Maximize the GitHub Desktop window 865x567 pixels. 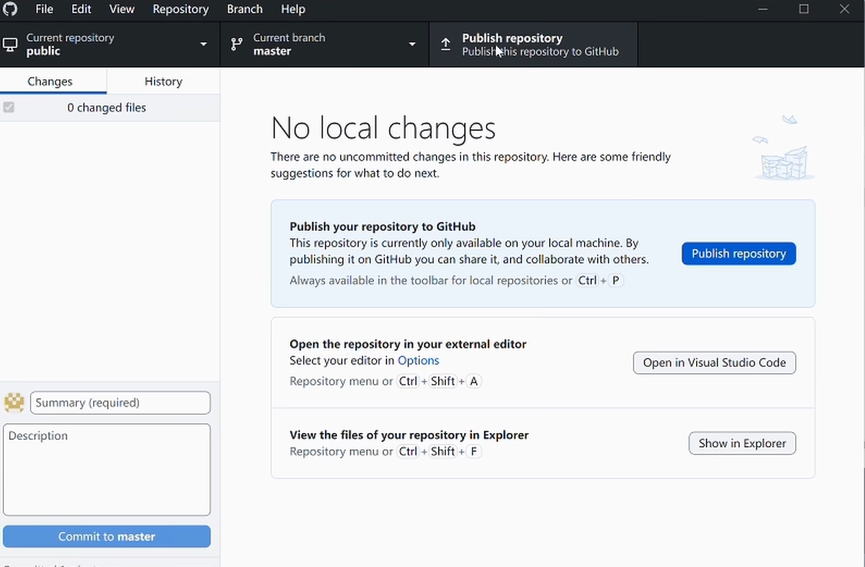[x=804, y=9]
